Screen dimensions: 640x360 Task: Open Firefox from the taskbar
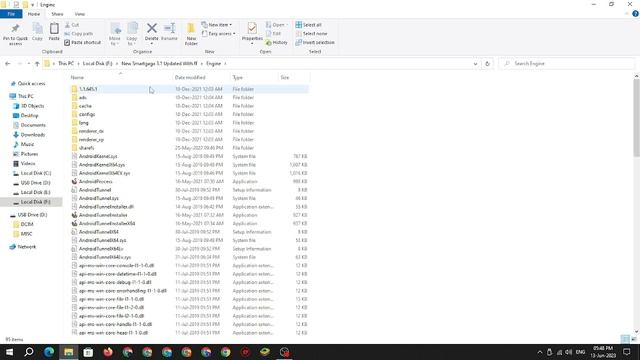pyautogui.click(x=108, y=352)
